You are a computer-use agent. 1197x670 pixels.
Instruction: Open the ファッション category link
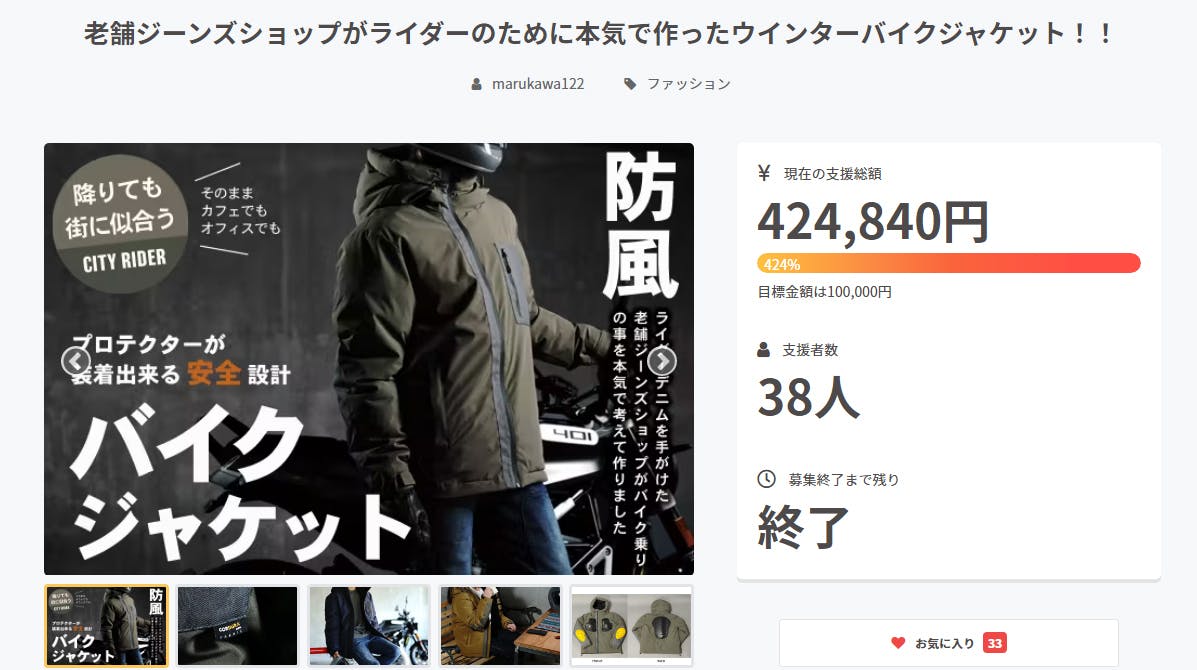689,84
